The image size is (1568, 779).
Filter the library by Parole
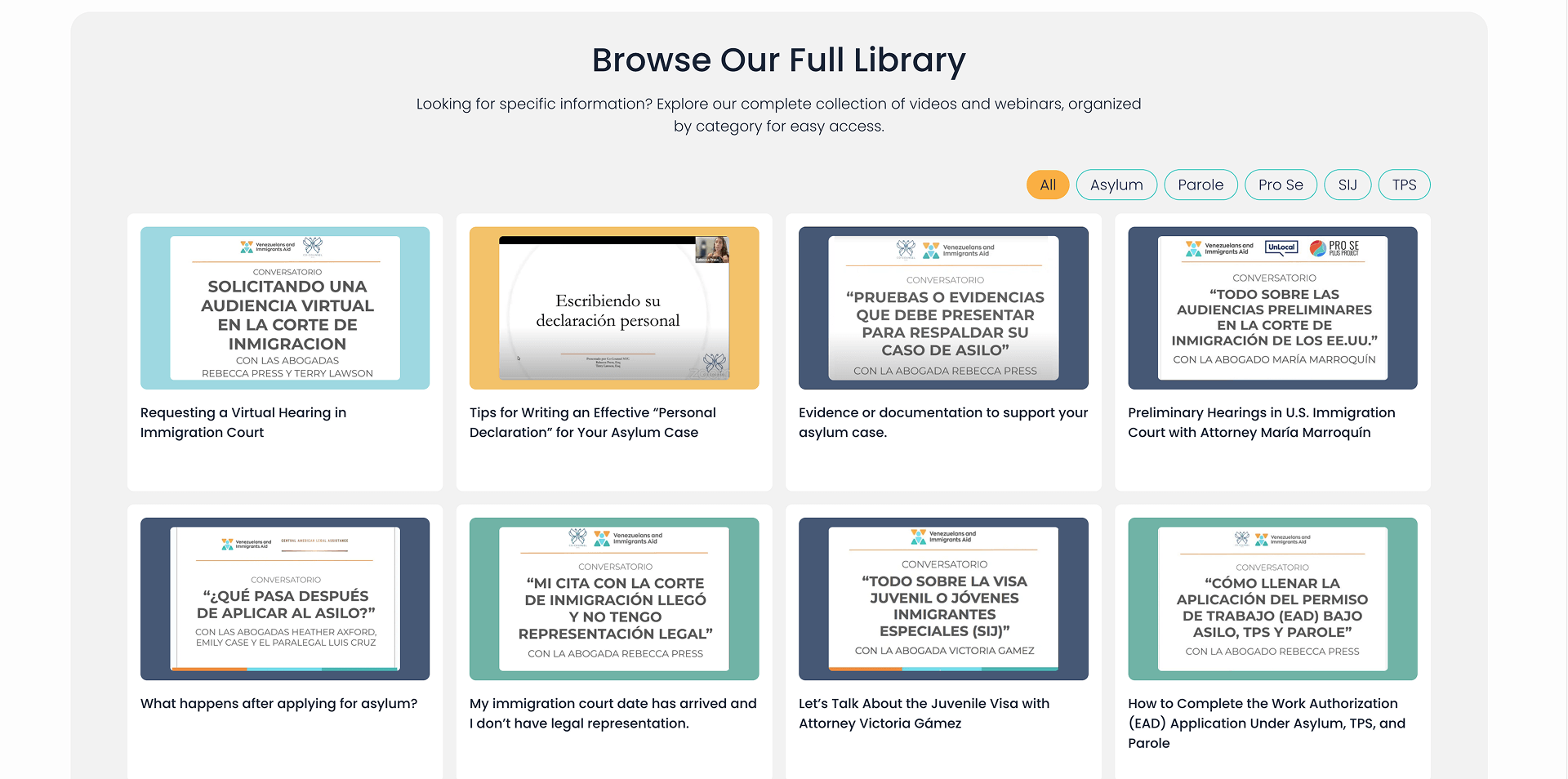tap(1200, 185)
